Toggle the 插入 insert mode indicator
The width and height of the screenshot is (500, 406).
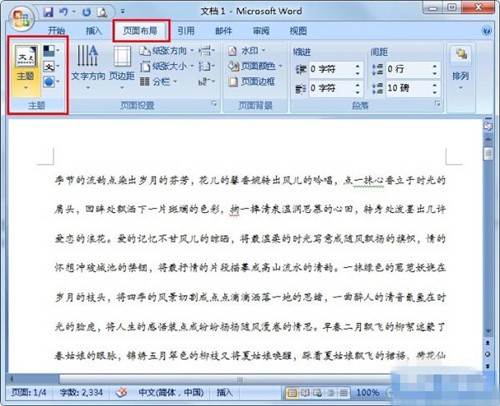tap(224, 392)
